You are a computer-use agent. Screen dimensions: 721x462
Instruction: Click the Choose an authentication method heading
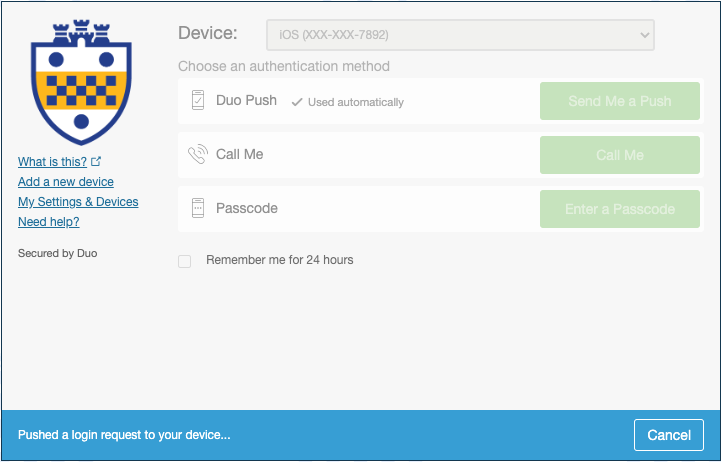pos(284,66)
